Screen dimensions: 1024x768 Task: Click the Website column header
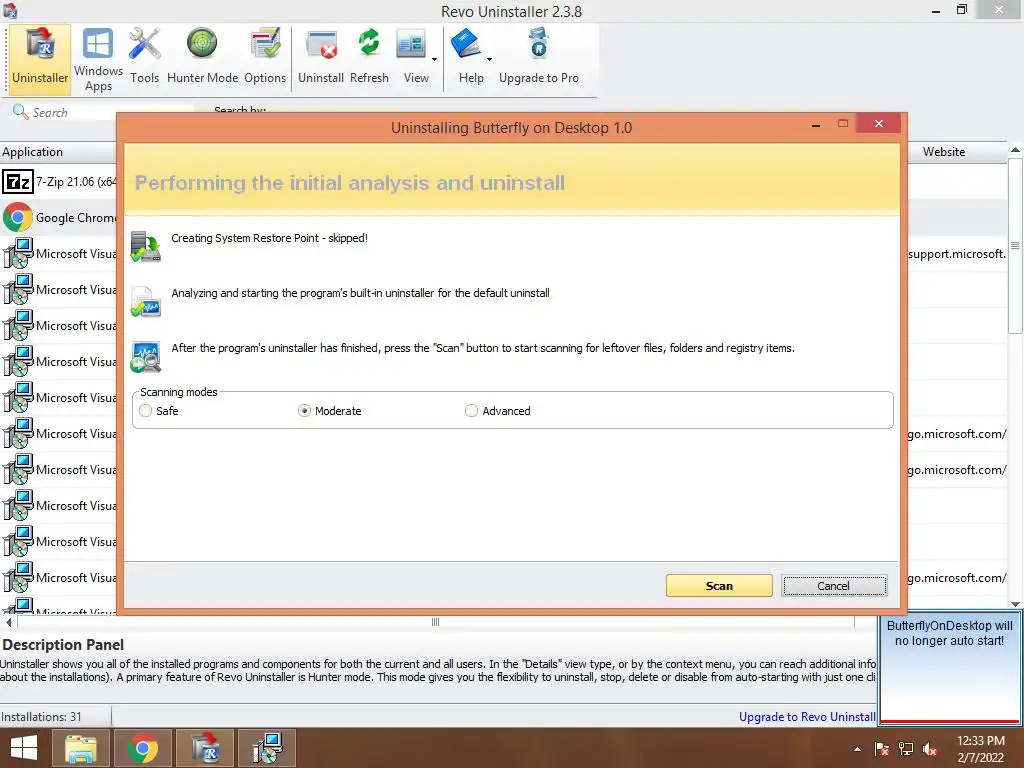point(944,152)
